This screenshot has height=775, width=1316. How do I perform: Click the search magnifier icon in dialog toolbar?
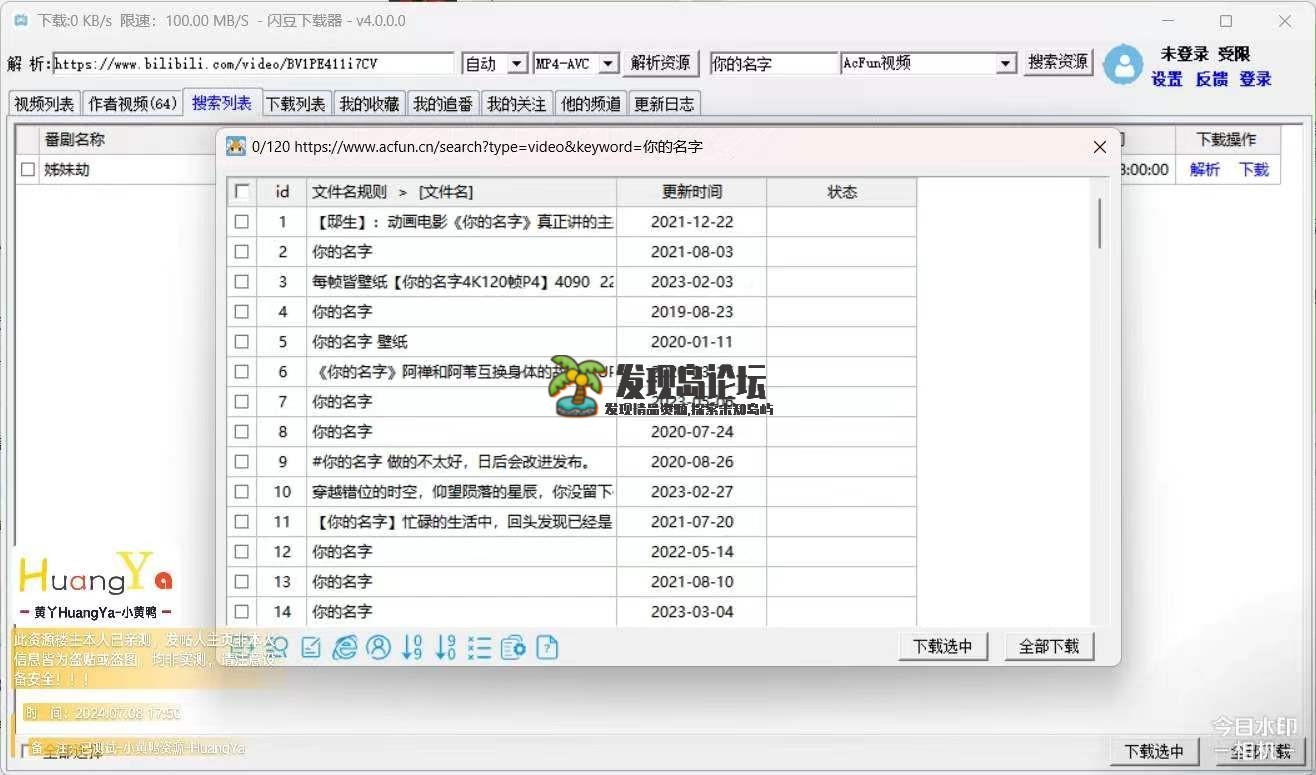click(277, 647)
